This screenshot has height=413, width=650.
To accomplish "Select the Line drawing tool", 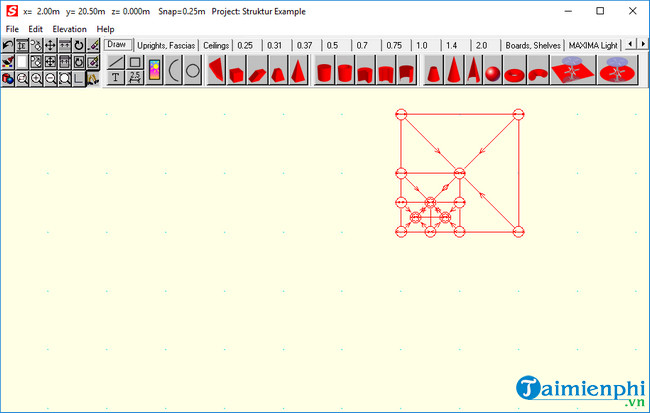I will (115, 62).
